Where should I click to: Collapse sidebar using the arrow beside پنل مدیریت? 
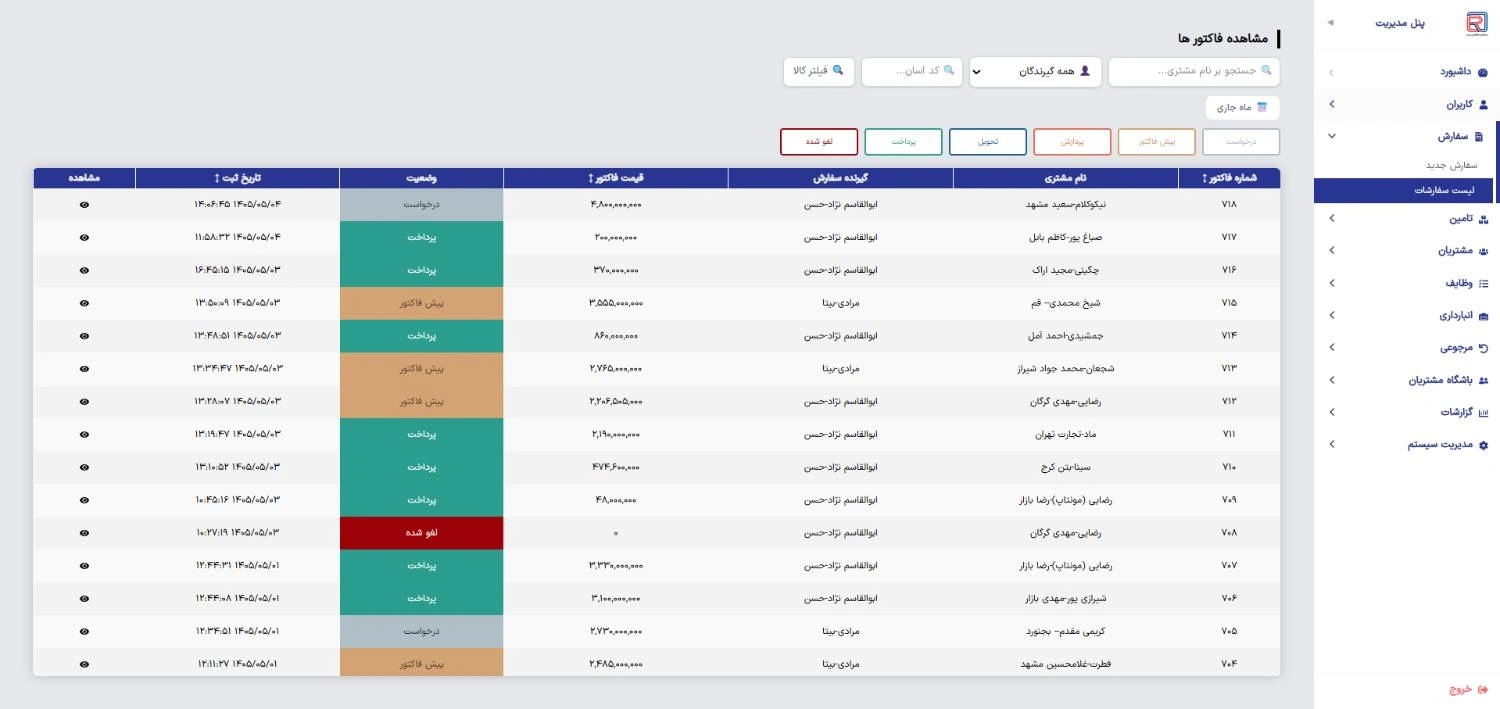(x=1330, y=22)
